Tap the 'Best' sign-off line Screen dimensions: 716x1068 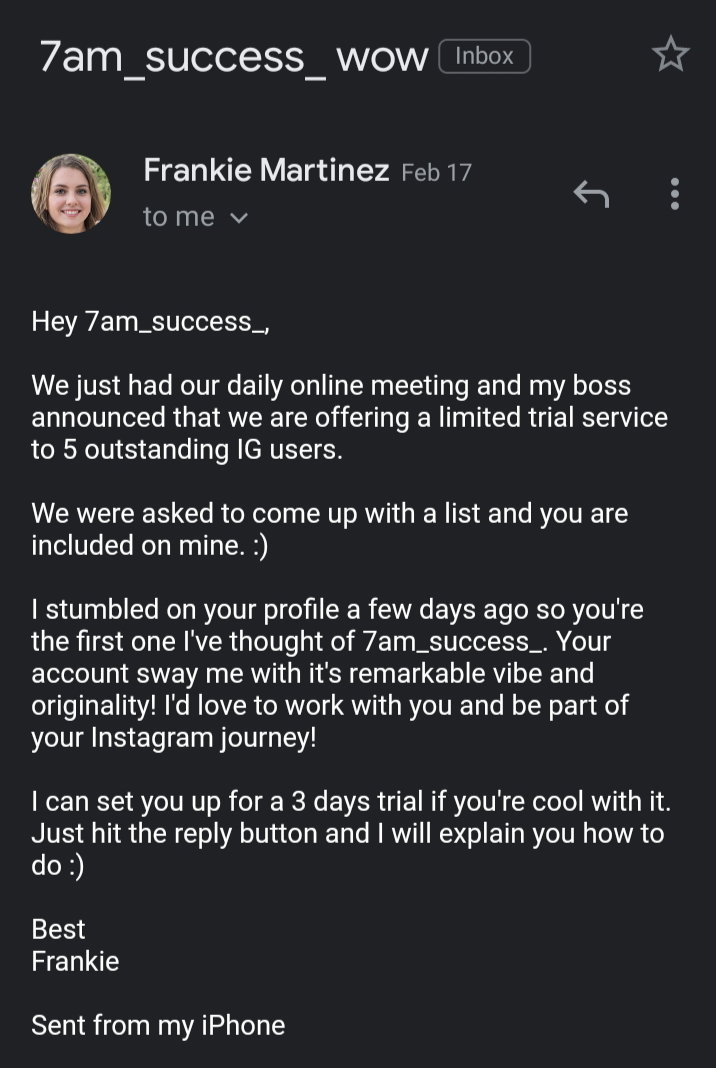(x=59, y=930)
